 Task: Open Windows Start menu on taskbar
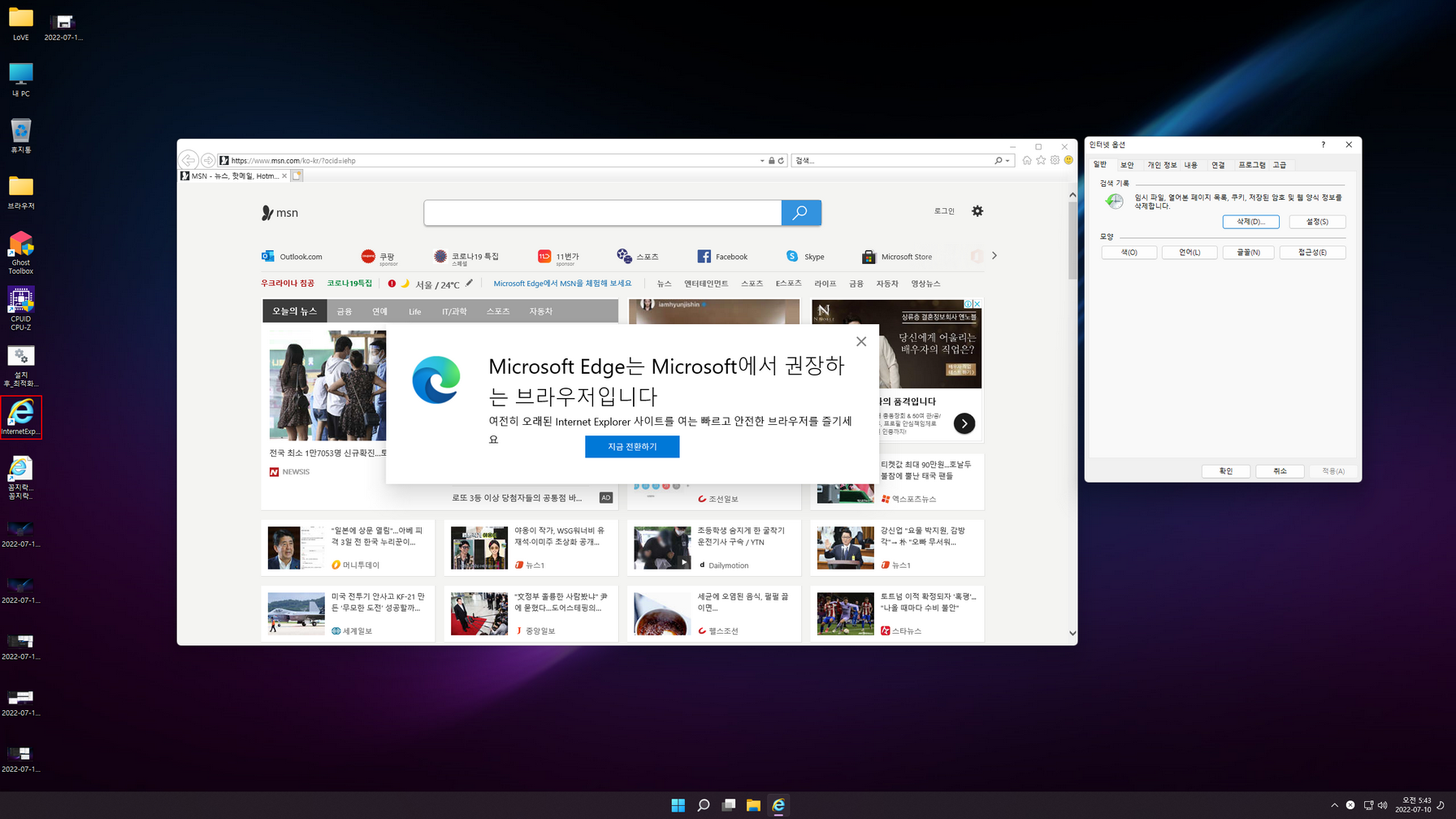point(678,805)
